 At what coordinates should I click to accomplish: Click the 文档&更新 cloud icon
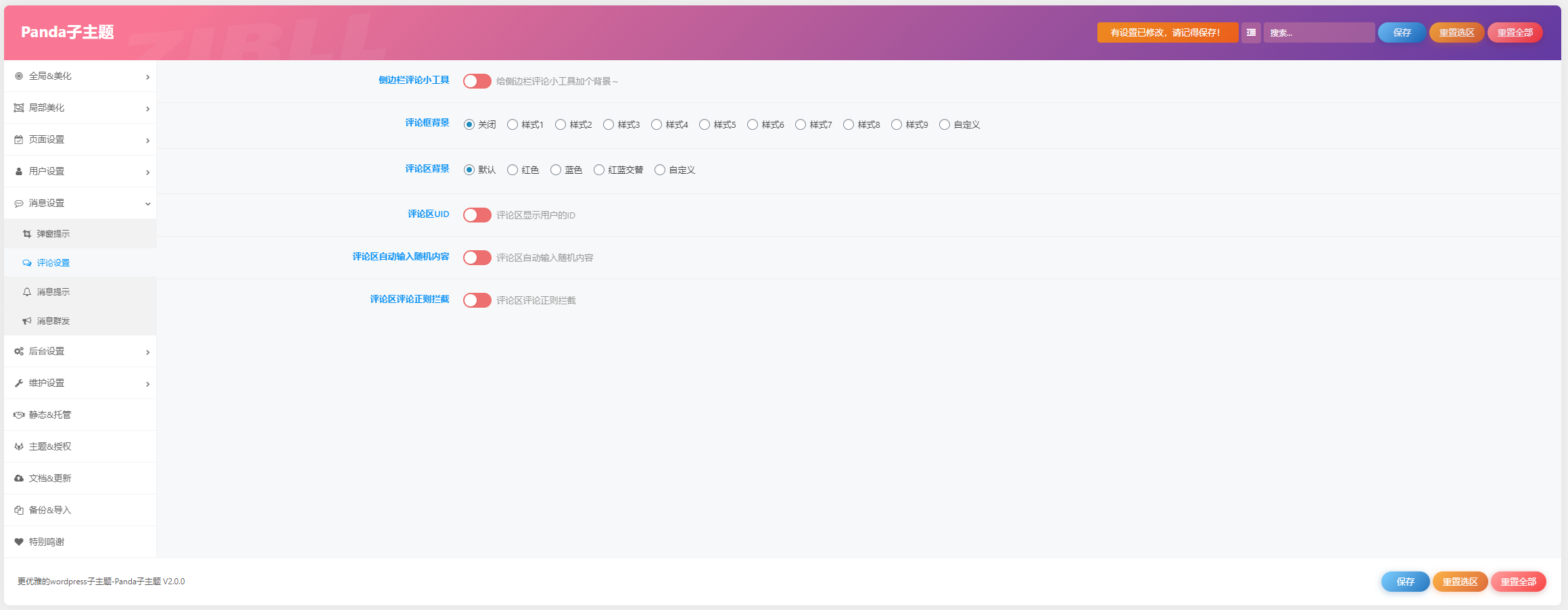pyautogui.click(x=19, y=478)
